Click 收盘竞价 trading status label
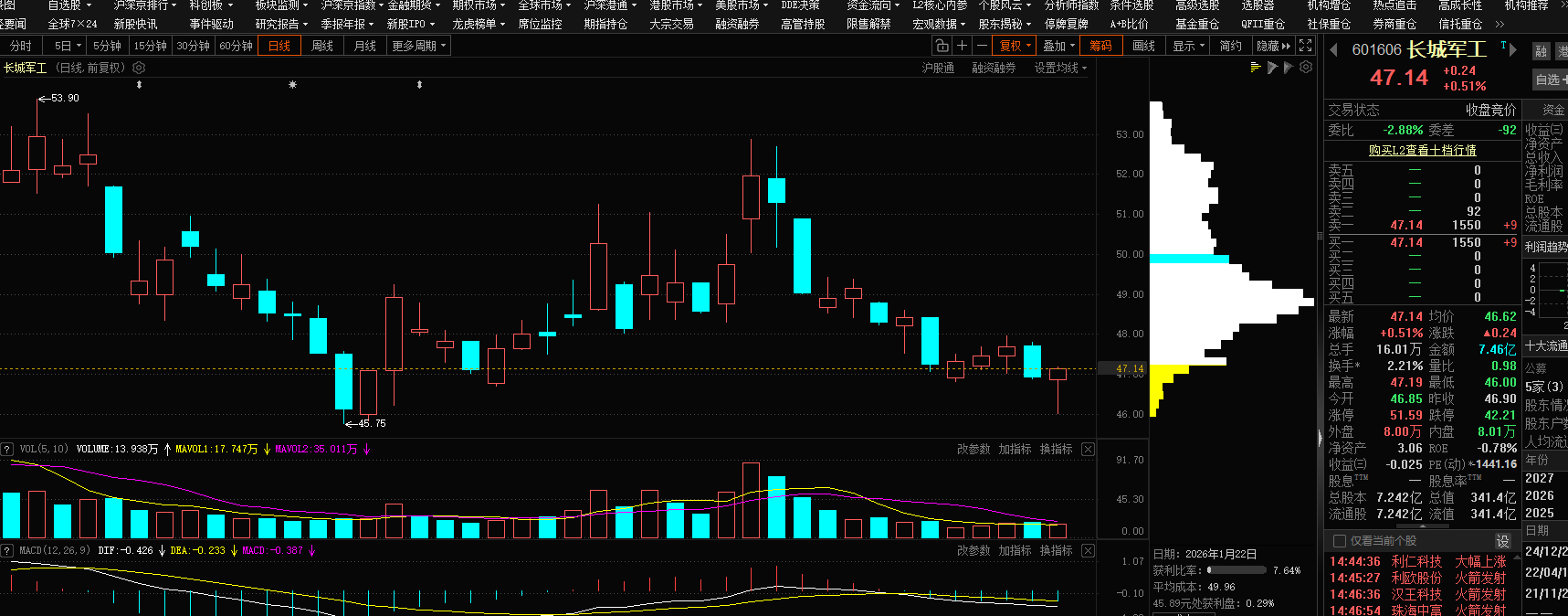This screenshot has width=1568, height=616. (x=1490, y=110)
